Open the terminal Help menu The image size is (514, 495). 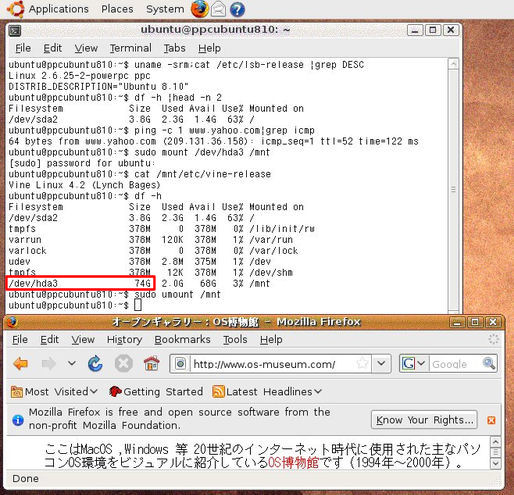tap(209, 48)
